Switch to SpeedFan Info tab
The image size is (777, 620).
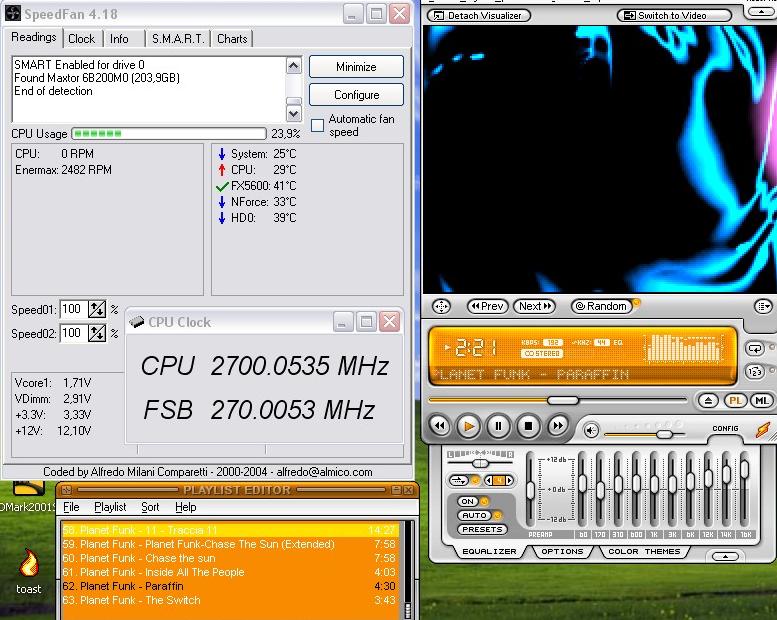coord(119,39)
